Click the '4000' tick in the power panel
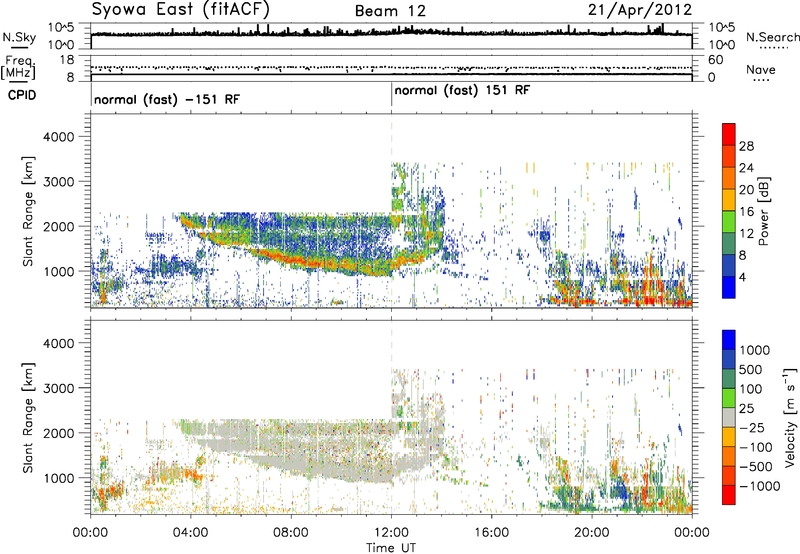 click(x=58, y=137)
